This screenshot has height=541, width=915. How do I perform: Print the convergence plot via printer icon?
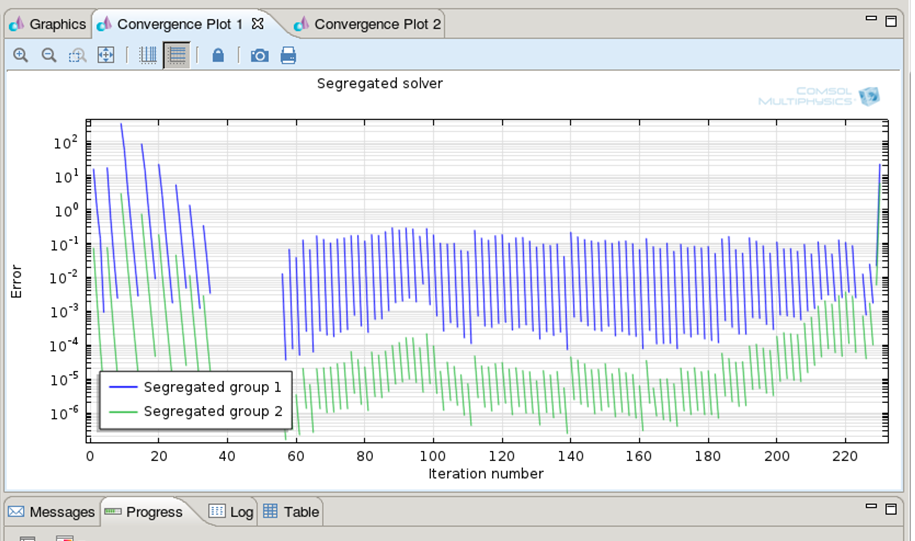(288, 56)
